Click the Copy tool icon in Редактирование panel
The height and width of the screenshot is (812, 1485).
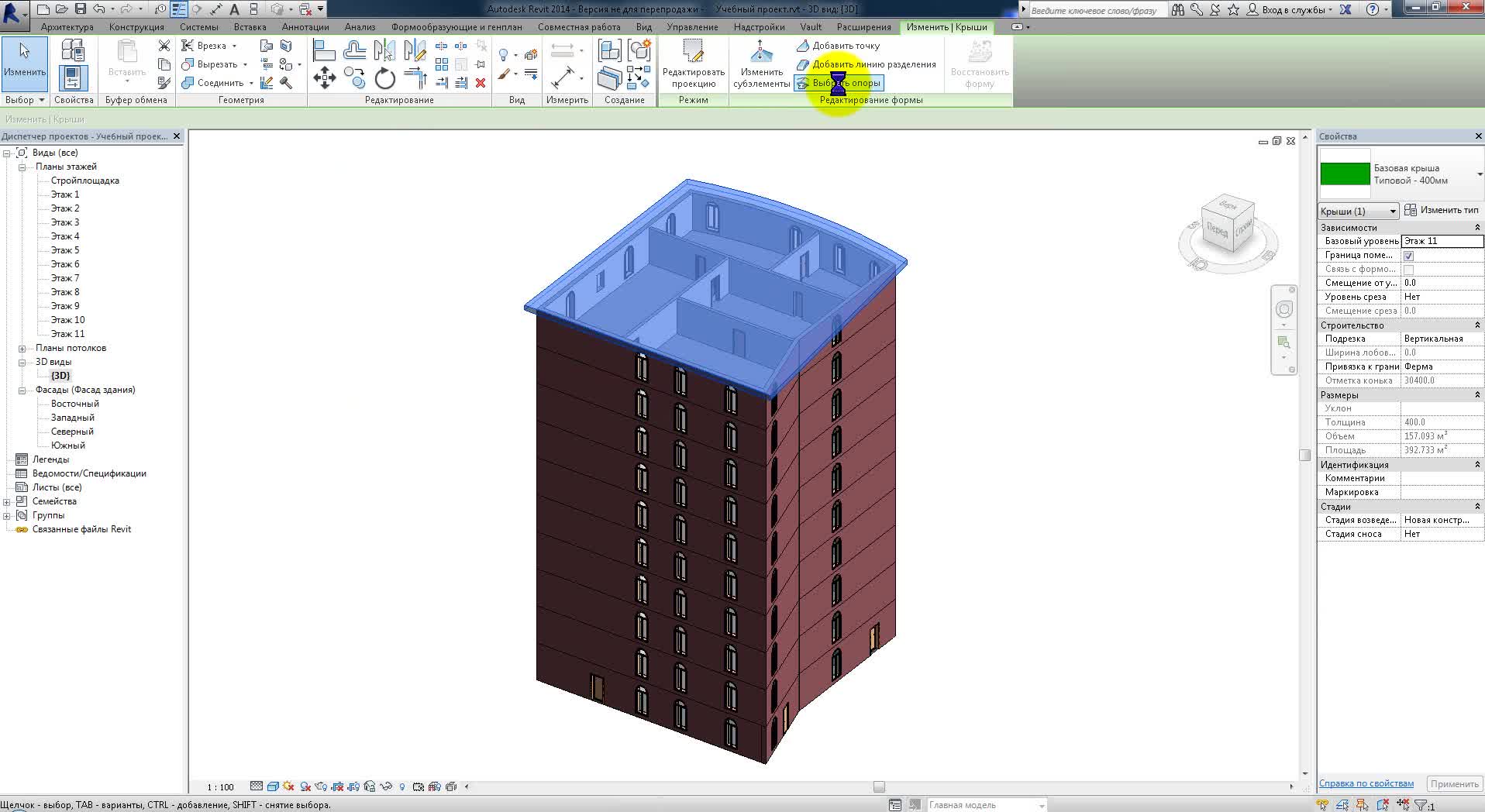click(354, 77)
